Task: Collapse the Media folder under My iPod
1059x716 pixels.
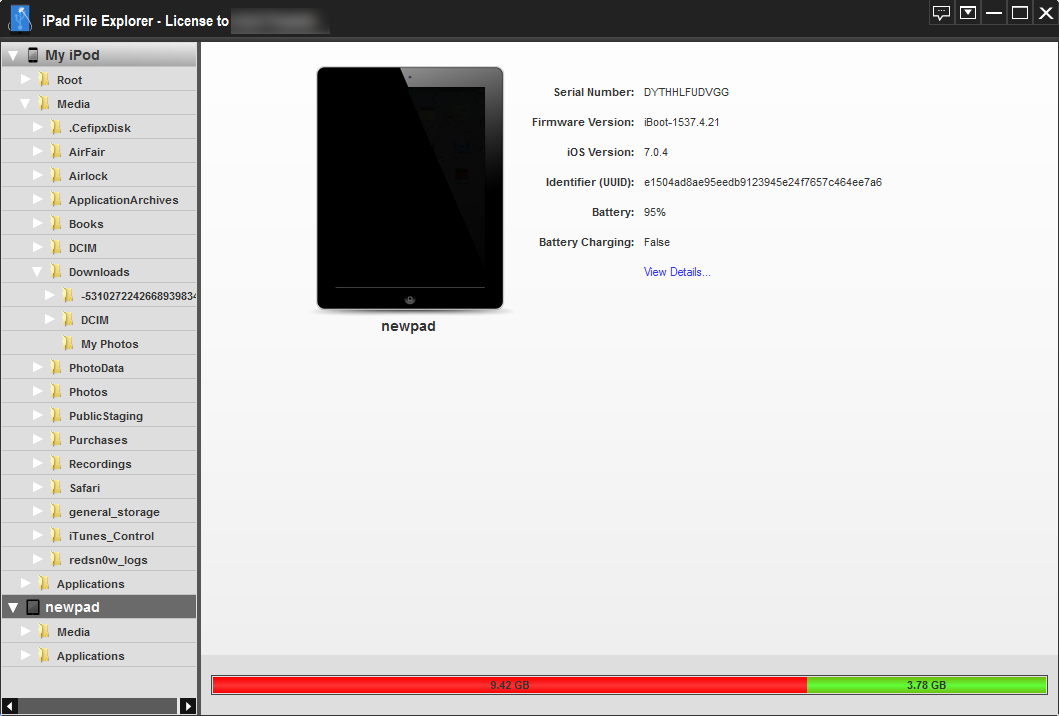Action: click(26, 104)
